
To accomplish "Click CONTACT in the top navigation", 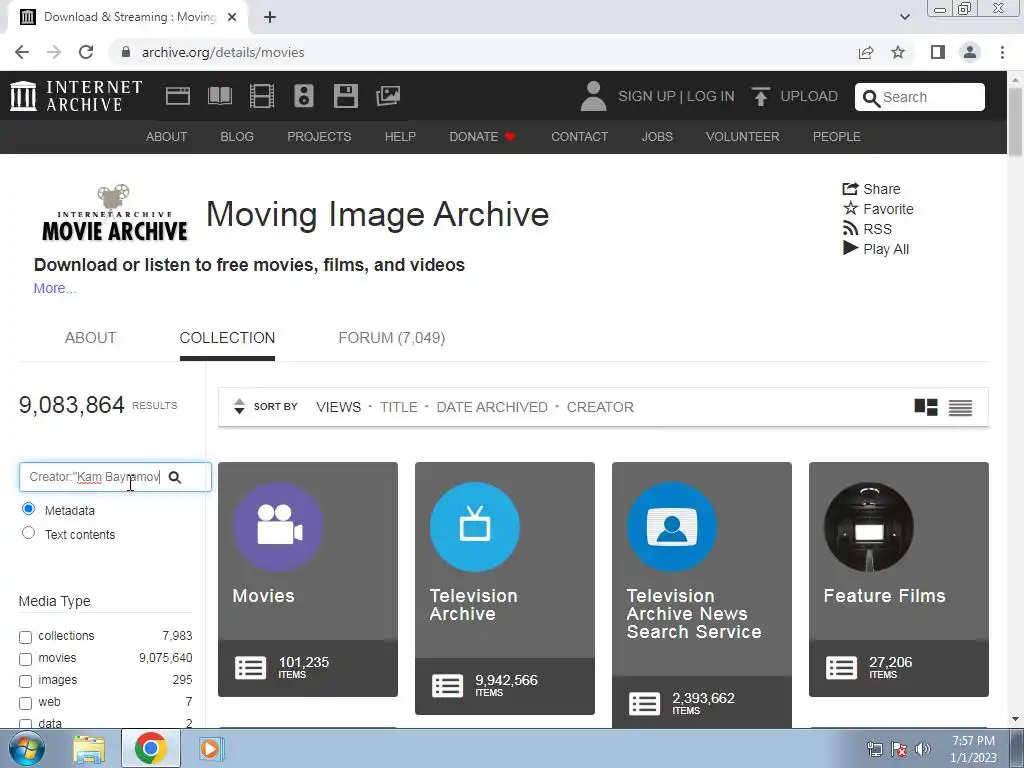I will tap(579, 136).
